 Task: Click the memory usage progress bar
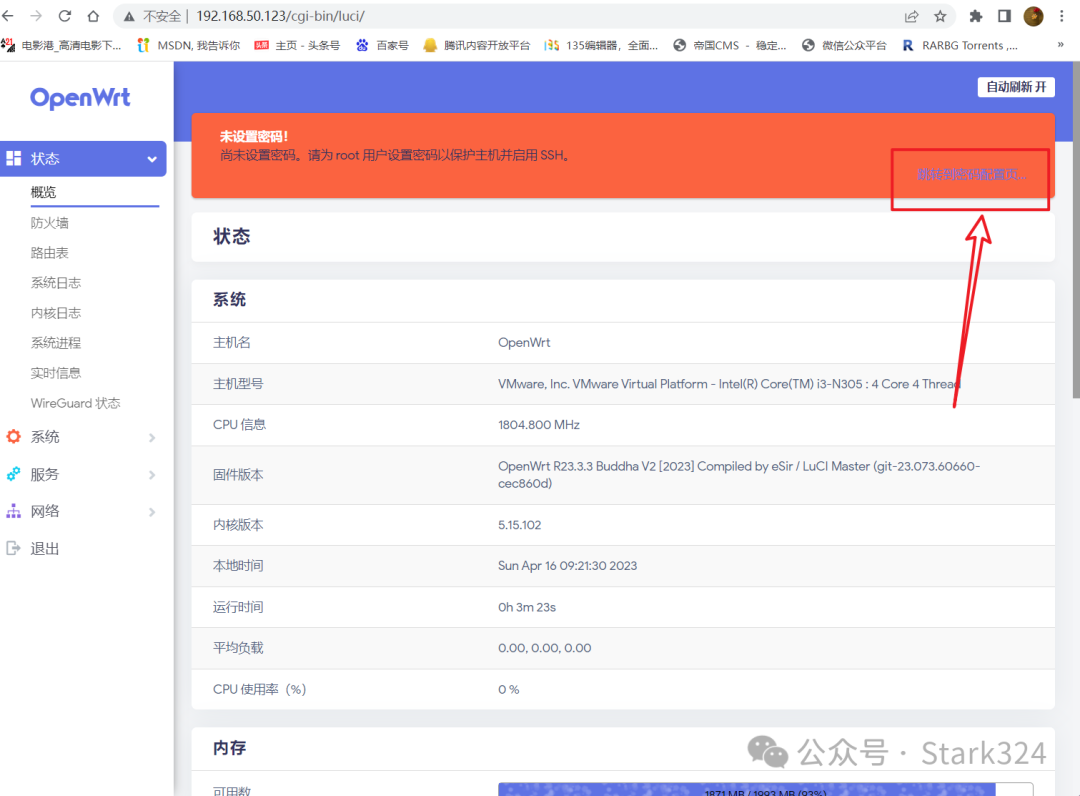click(765, 790)
